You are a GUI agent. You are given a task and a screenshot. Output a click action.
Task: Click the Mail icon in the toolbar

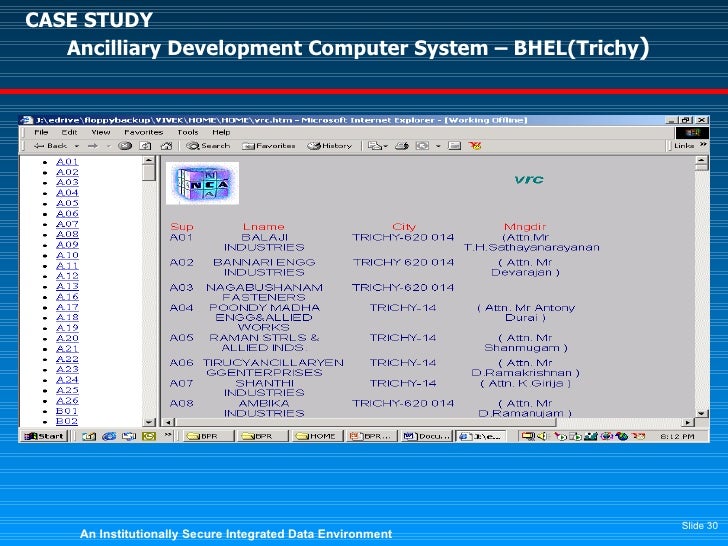click(375, 146)
